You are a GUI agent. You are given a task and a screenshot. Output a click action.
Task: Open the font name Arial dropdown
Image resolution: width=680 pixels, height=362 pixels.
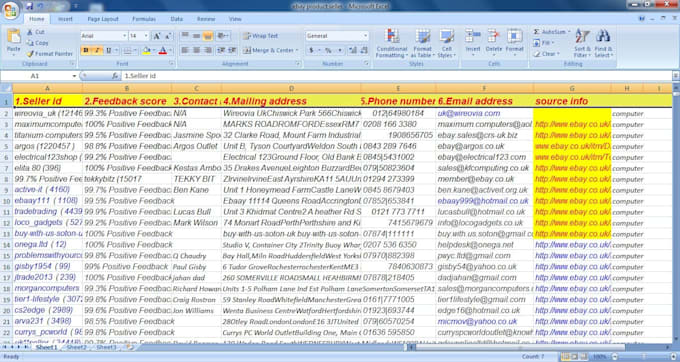pyautogui.click(x=124, y=36)
